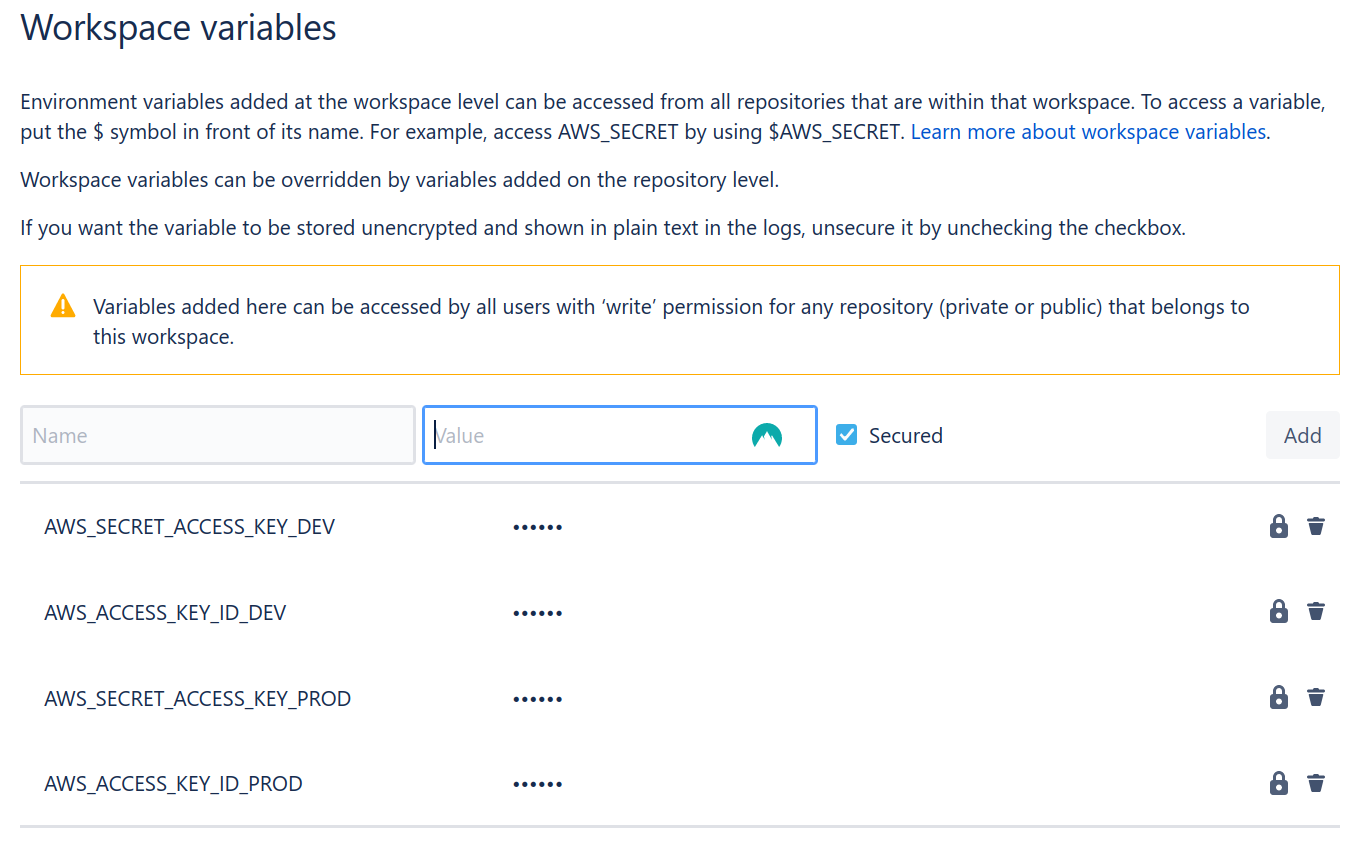This screenshot has height=849, width=1368.
Task: Uncheck the Secured checkbox
Action: point(847,435)
